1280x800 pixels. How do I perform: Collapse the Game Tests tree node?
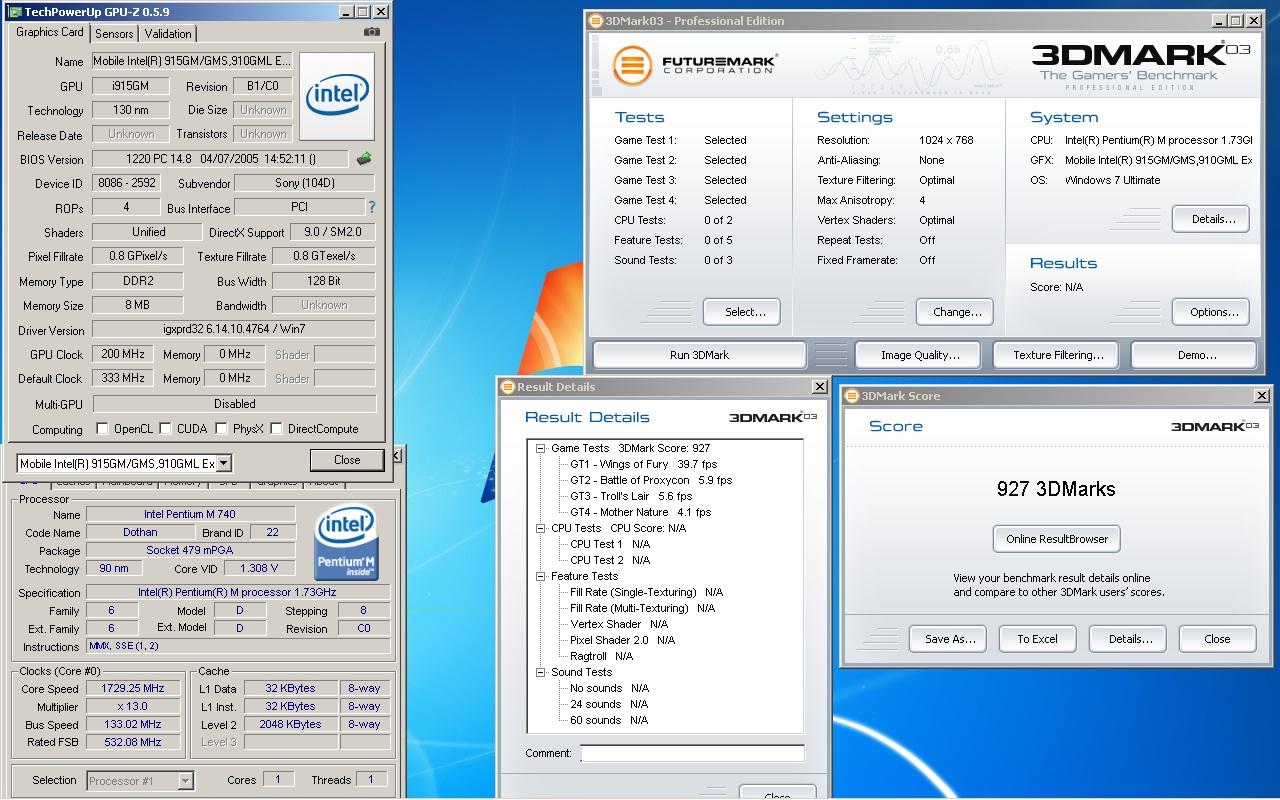pyautogui.click(x=541, y=449)
